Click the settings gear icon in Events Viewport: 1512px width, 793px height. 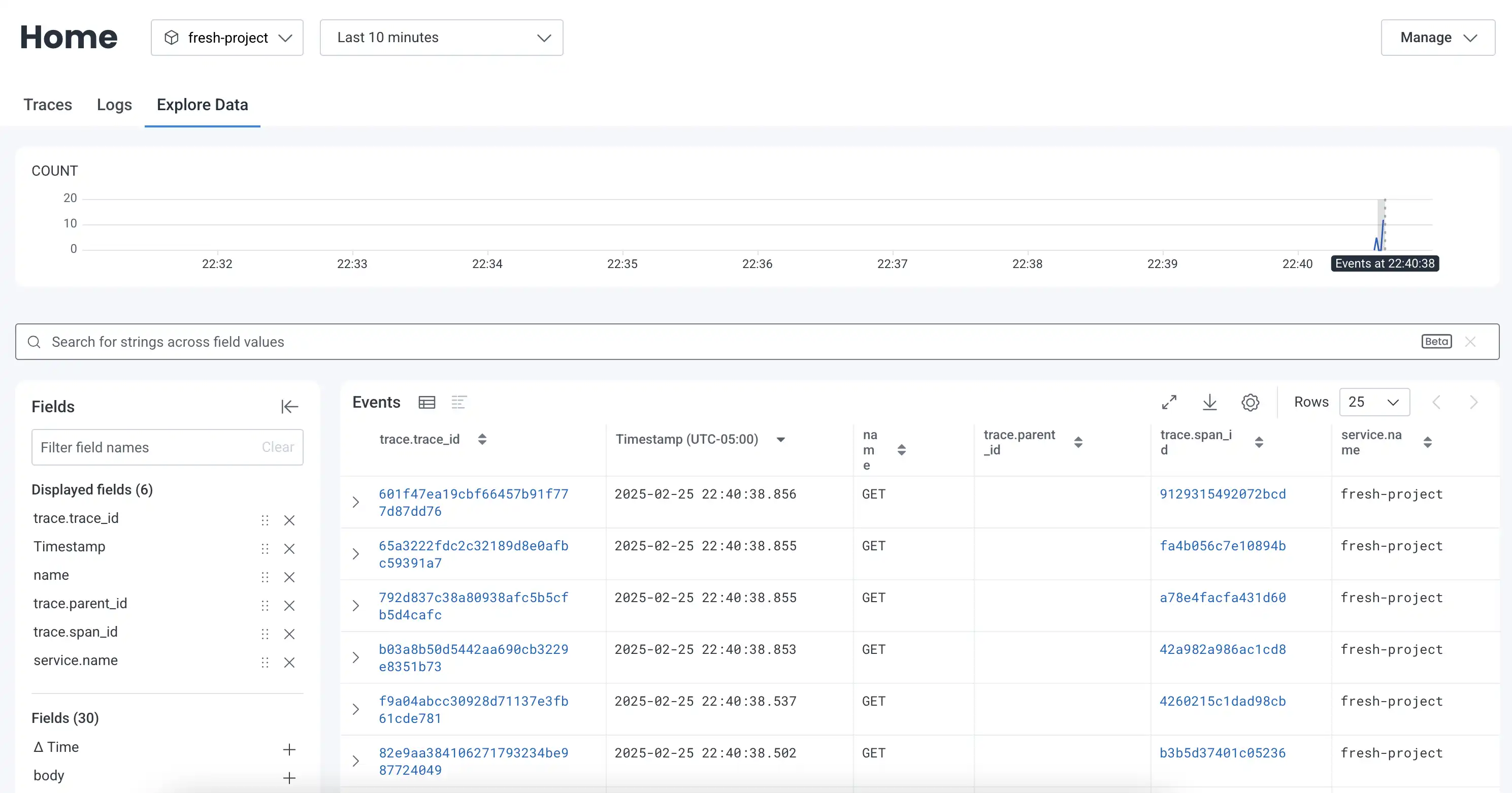click(x=1250, y=402)
